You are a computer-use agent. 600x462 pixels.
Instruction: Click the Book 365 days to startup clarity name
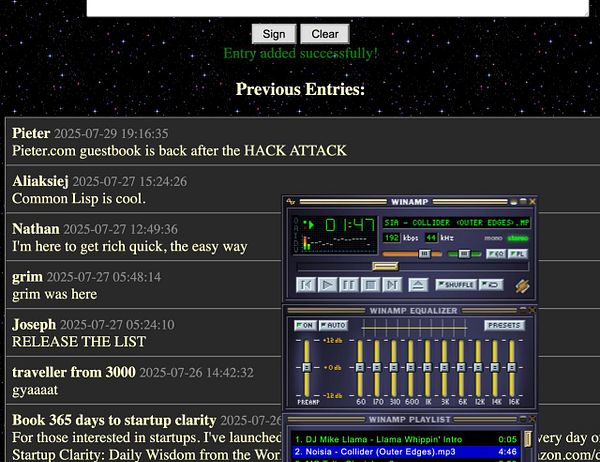[x=114, y=420]
